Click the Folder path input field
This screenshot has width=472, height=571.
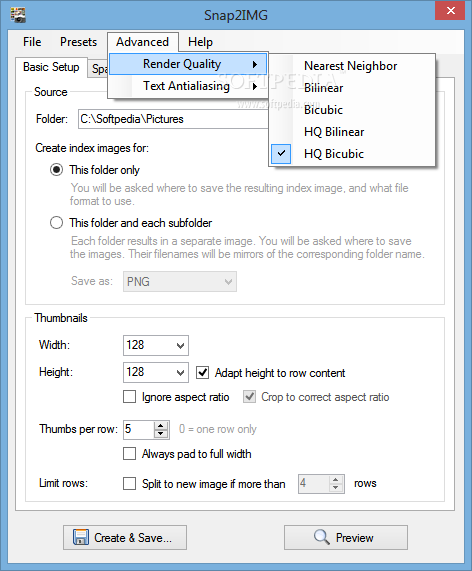[173, 119]
